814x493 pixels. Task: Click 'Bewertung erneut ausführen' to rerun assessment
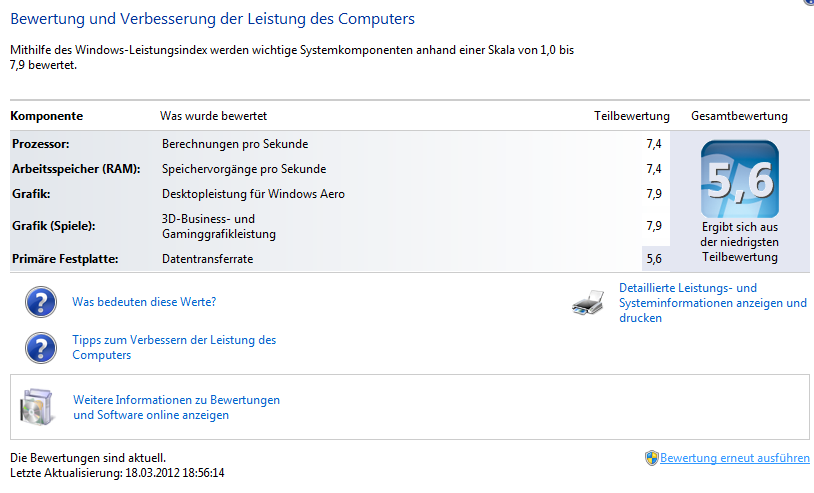[735, 458]
